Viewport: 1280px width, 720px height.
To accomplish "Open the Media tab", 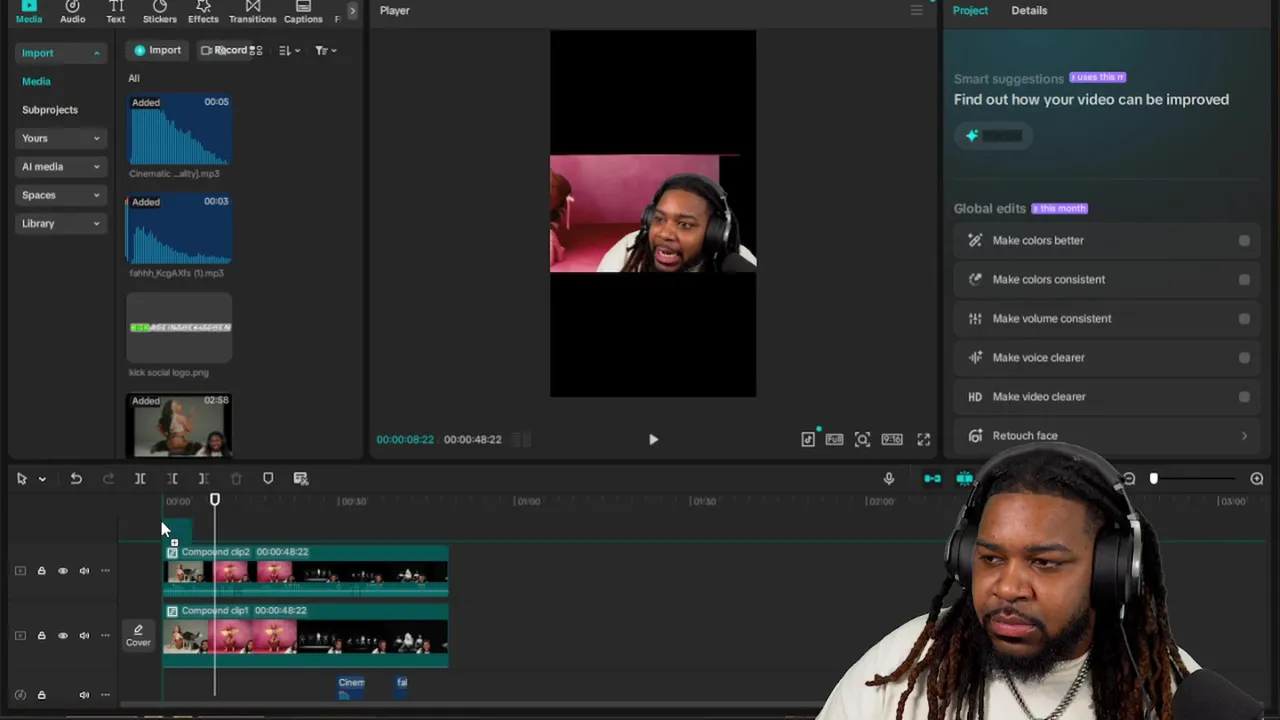I will (x=29, y=12).
